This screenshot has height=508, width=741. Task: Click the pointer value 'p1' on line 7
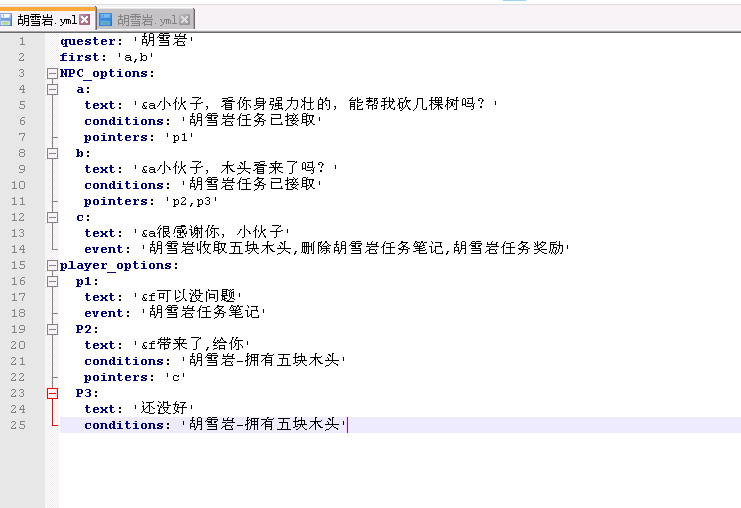(x=180, y=138)
